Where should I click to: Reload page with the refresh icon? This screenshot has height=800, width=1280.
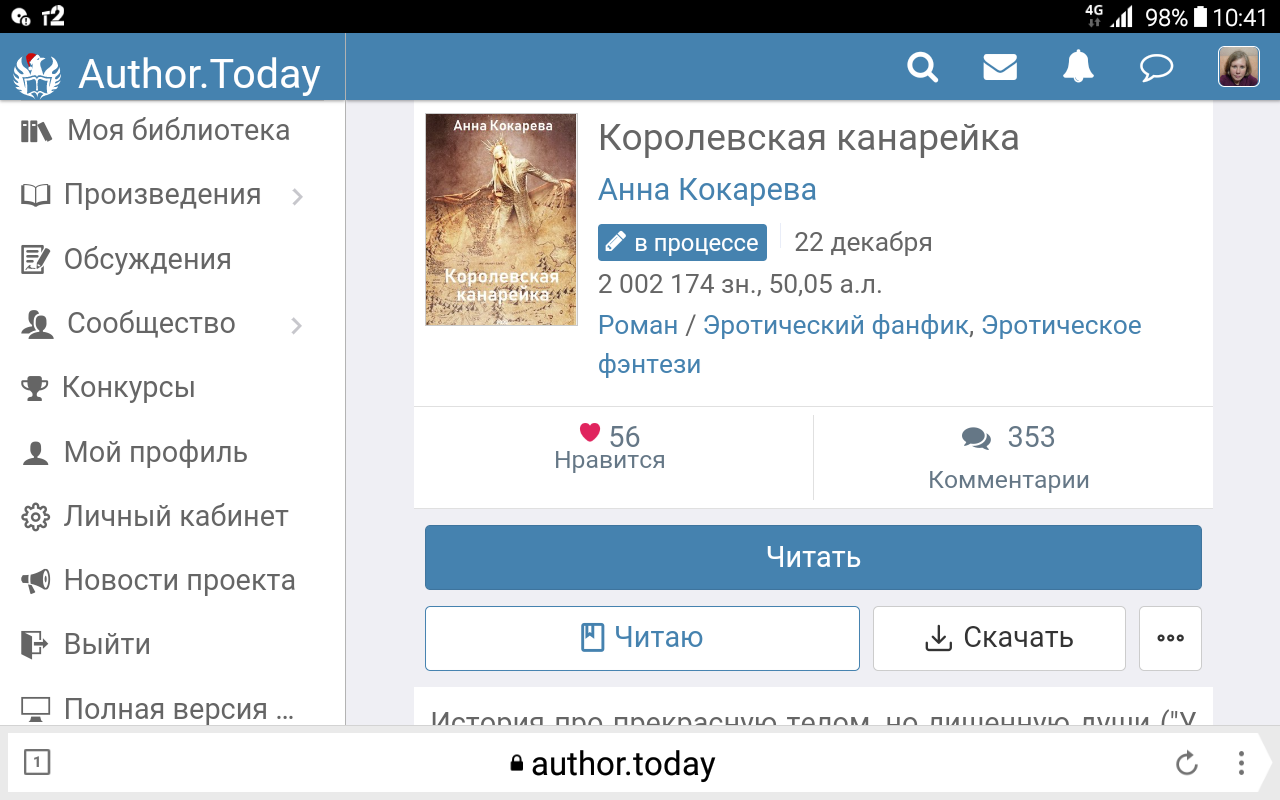tap(1186, 764)
